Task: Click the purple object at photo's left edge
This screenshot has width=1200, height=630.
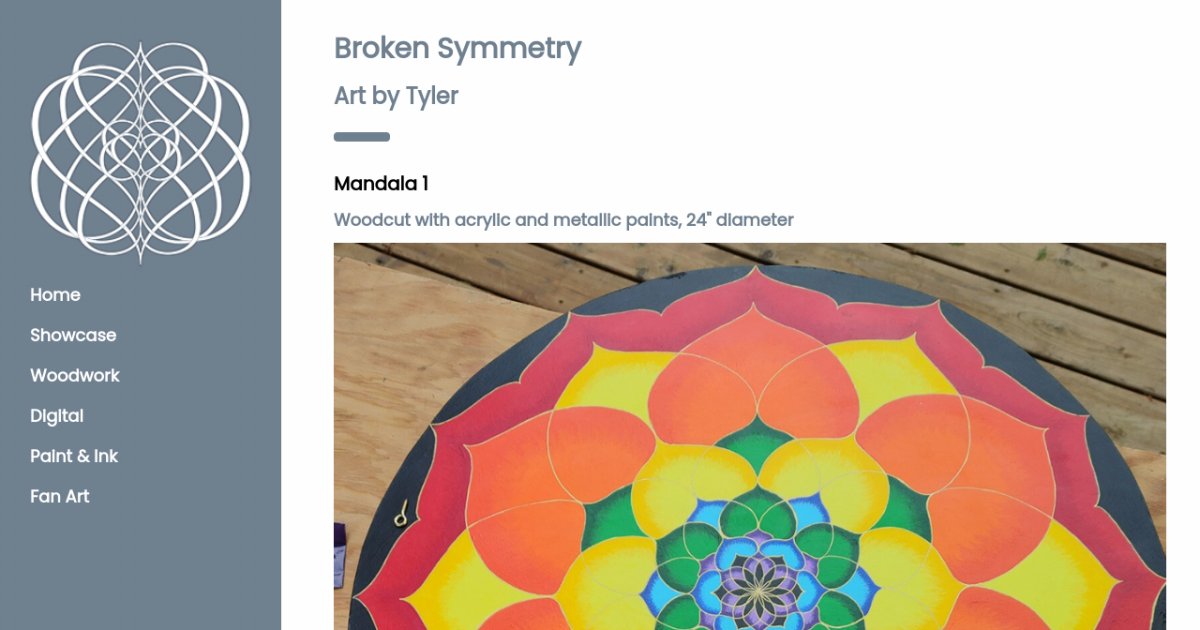Action: pyautogui.click(x=340, y=555)
